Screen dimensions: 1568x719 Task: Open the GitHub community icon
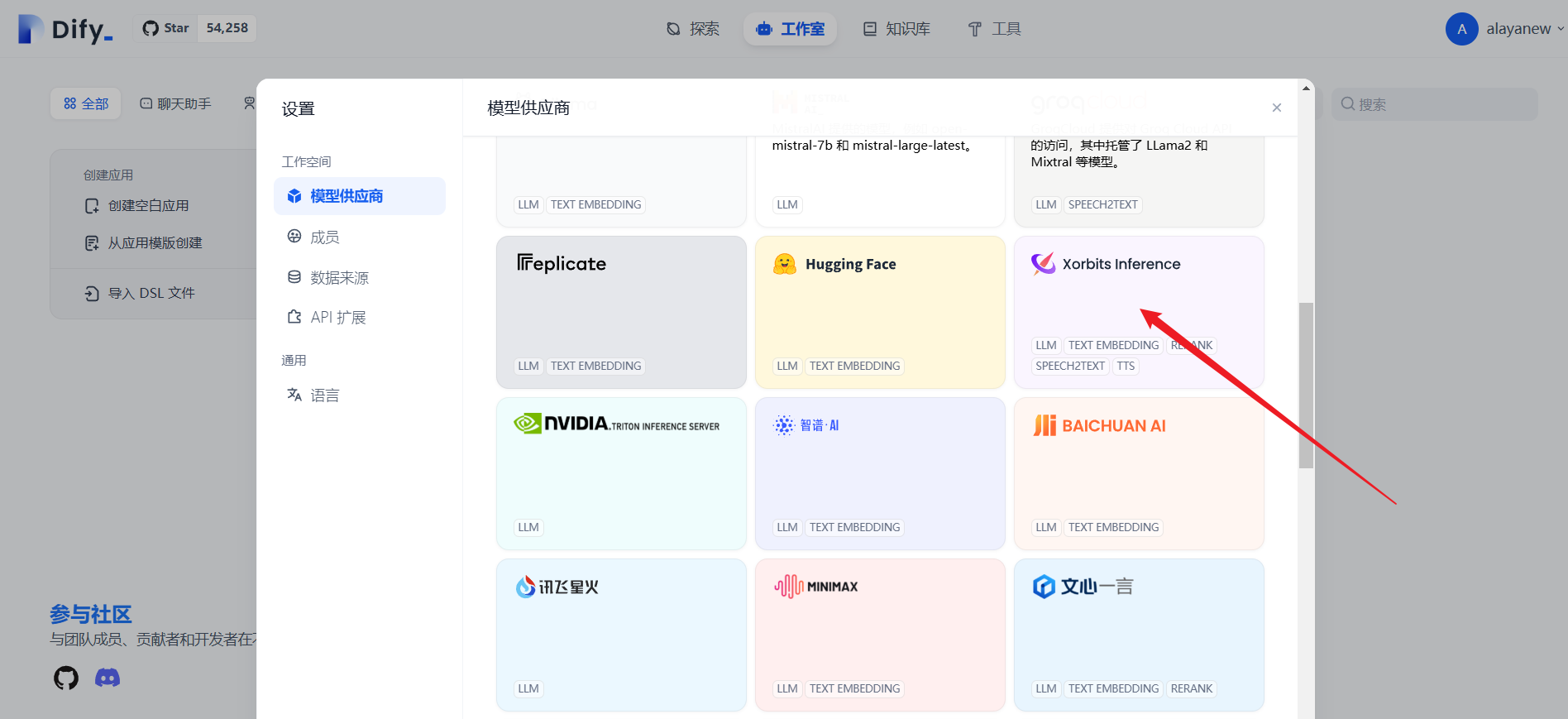(x=66, y=678)
